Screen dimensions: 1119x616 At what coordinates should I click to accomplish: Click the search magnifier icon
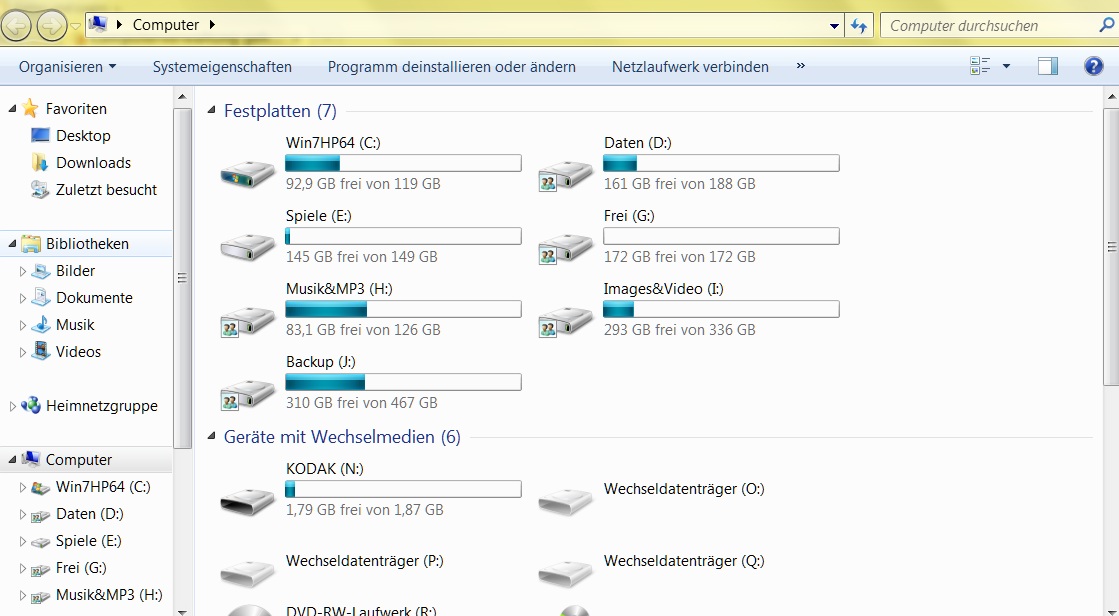click(x=1106, y=25)
